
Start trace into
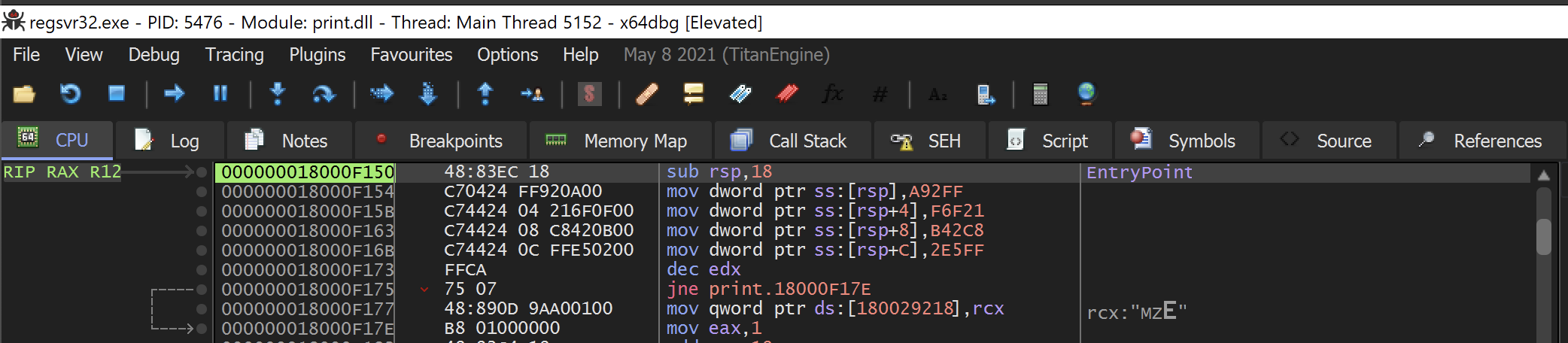[x=381, y=94]
